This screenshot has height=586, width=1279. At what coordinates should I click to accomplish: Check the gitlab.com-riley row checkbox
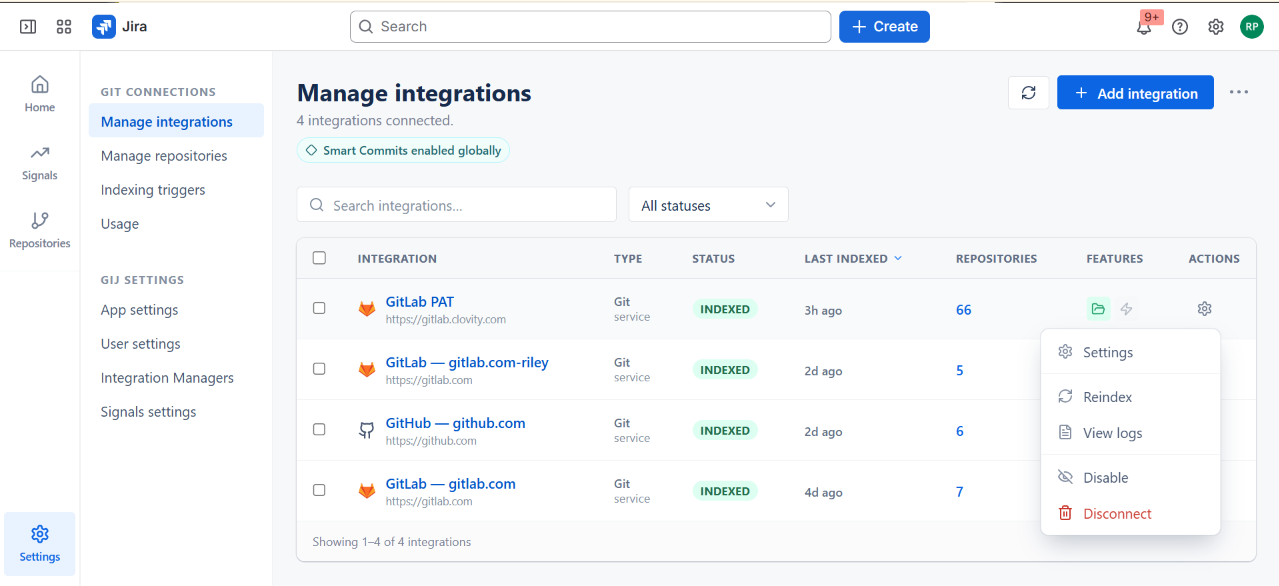(319, 369)
